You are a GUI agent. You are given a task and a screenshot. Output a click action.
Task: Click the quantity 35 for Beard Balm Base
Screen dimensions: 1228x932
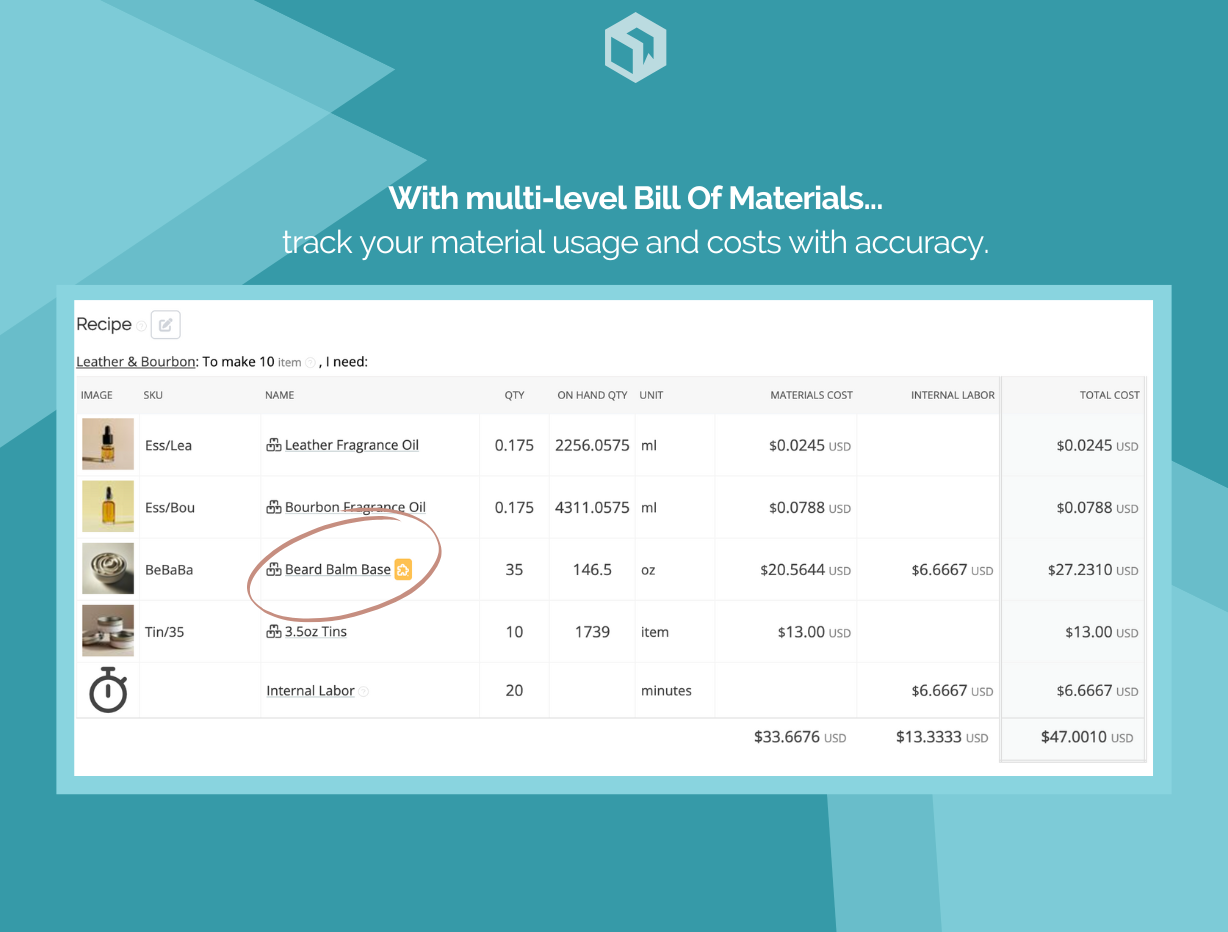click(x=514, y=569)
